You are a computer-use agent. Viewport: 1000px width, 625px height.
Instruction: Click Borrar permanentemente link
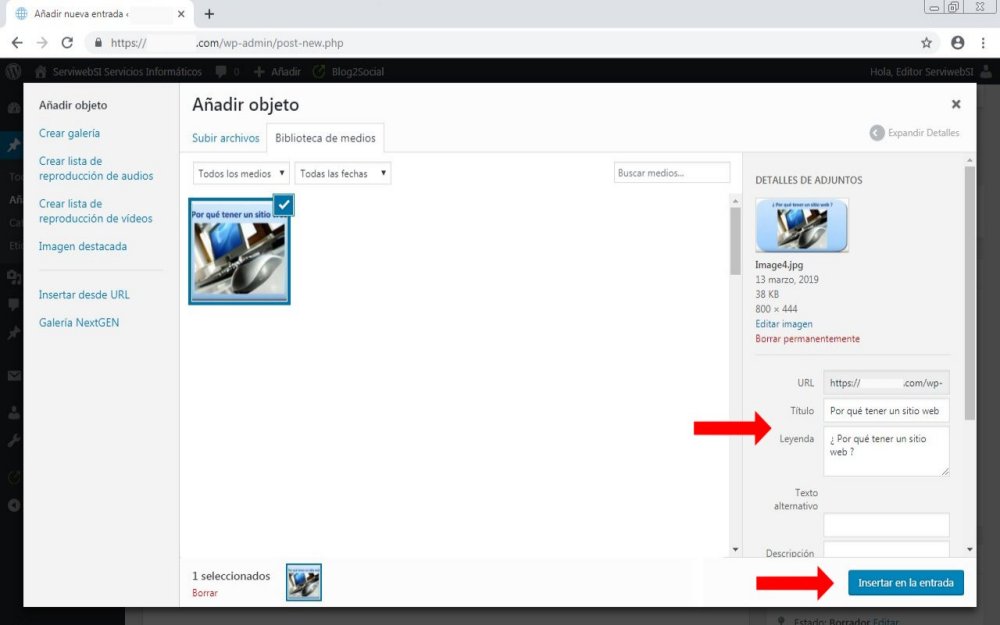tap(807, 339)
